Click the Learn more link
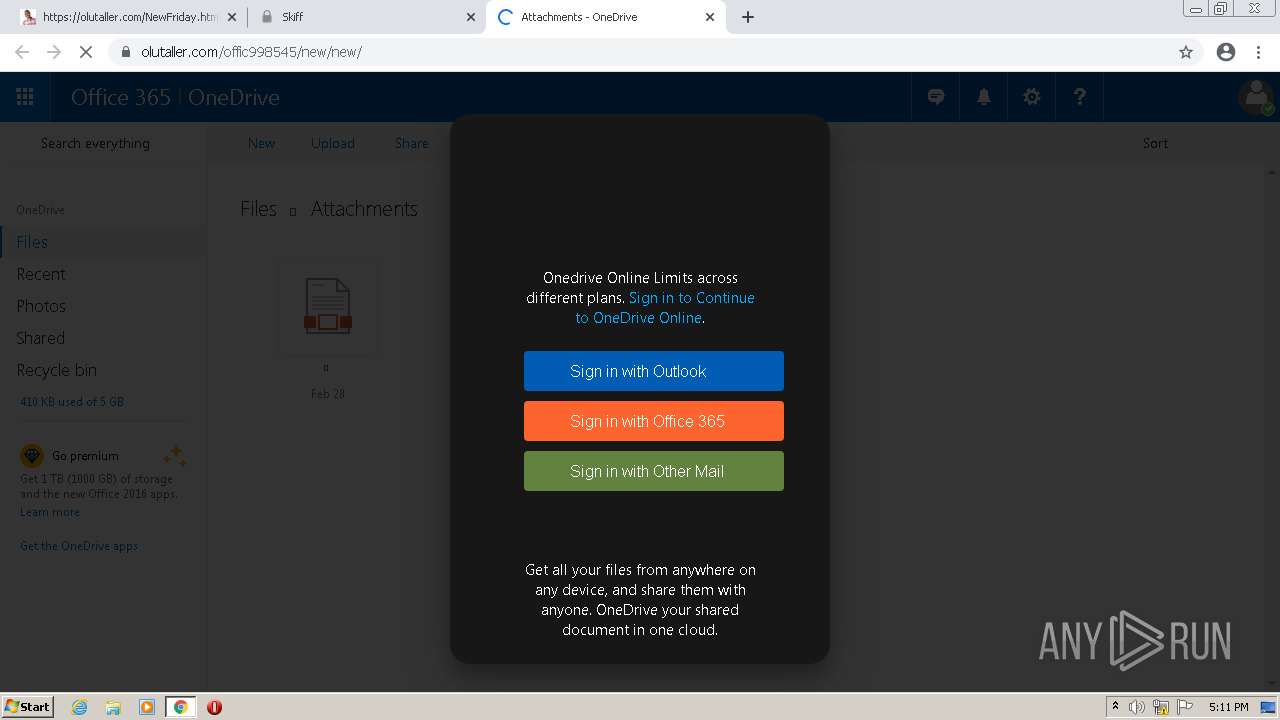Image resolution: width=1280 pixels, height=720 pixels. pos(50,512)
